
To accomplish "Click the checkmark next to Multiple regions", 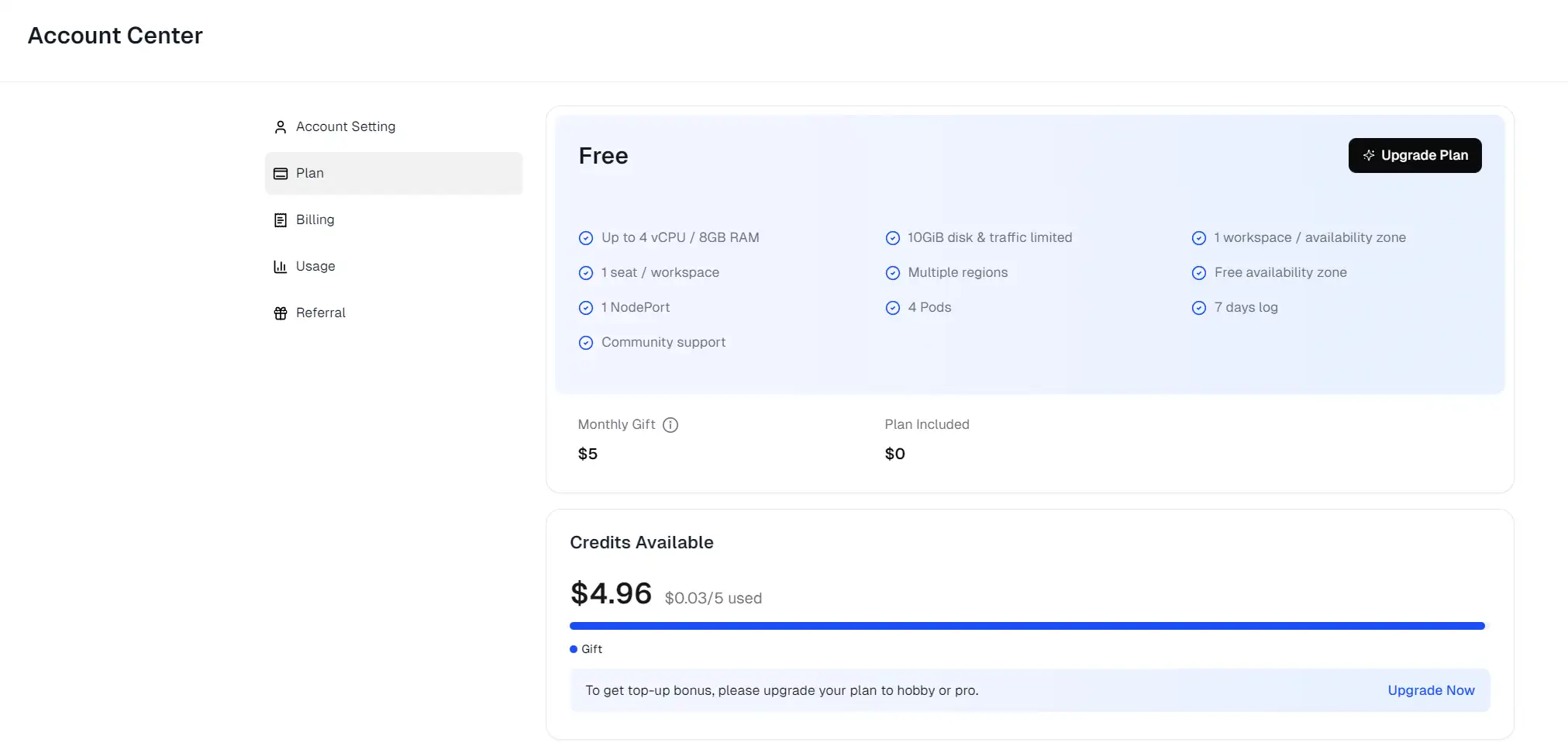I will point(893,273).
